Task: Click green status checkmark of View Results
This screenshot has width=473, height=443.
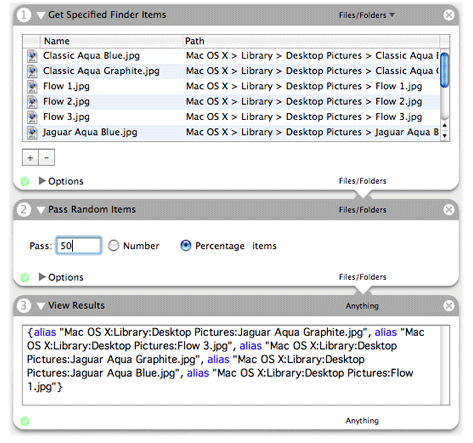Action: pos(25,421)
